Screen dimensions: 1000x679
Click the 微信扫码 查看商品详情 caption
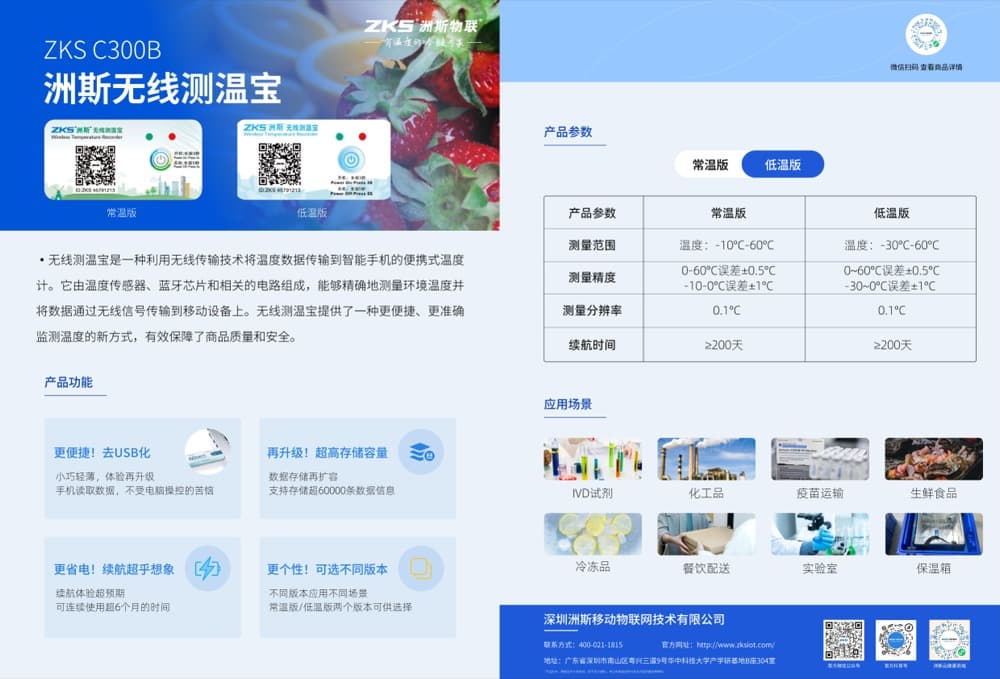pyautogui.click(x=926, y=67)
